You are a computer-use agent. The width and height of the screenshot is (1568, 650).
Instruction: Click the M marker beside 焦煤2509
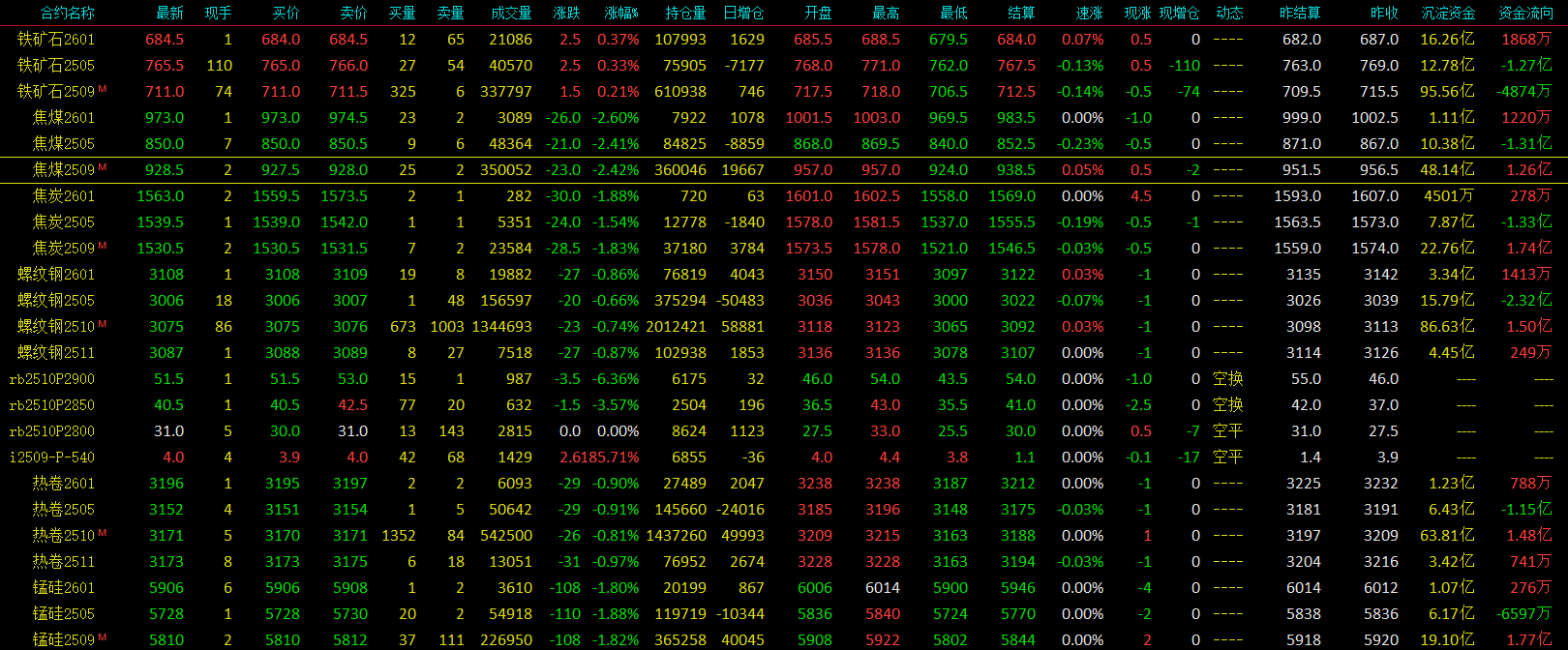[103, 167]
